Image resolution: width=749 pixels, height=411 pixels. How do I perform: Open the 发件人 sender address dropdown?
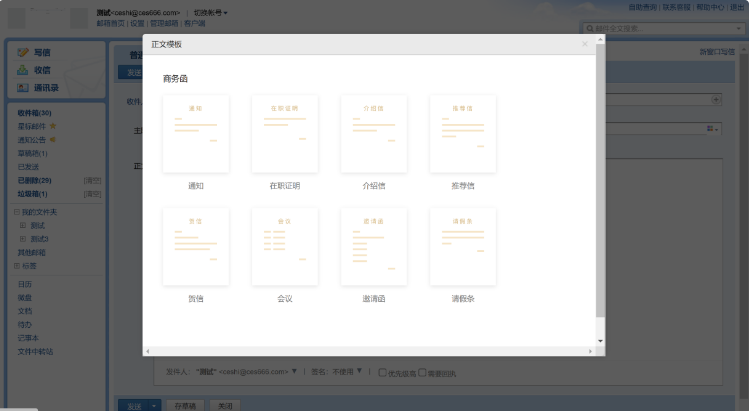point(294,372)
